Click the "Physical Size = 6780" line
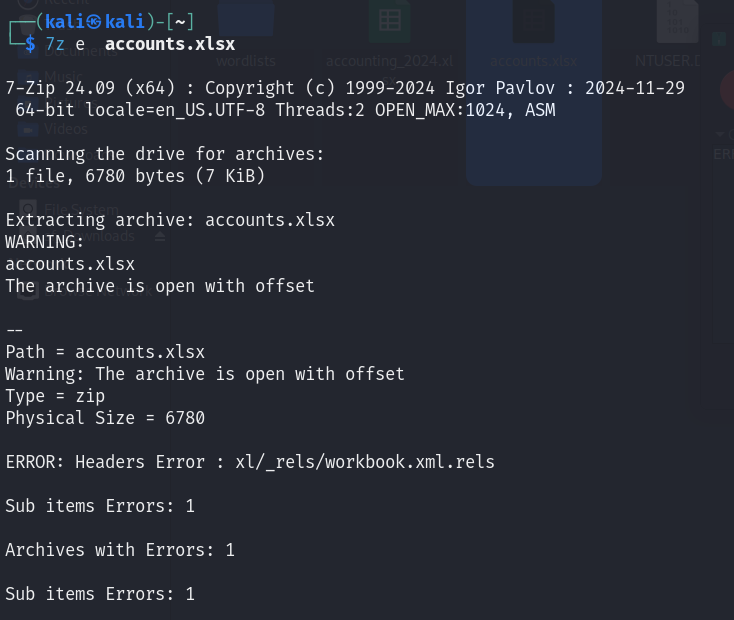 coord(105,418)
